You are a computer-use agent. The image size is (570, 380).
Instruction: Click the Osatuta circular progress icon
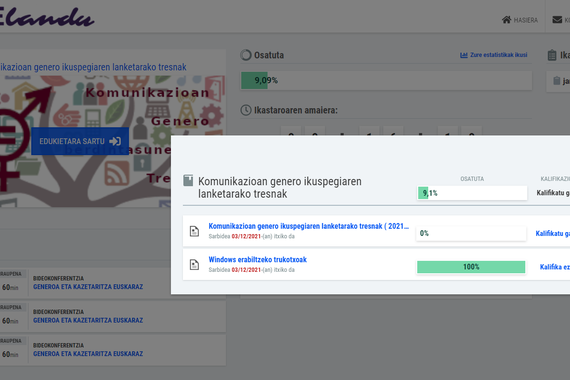tap(246, 55)
